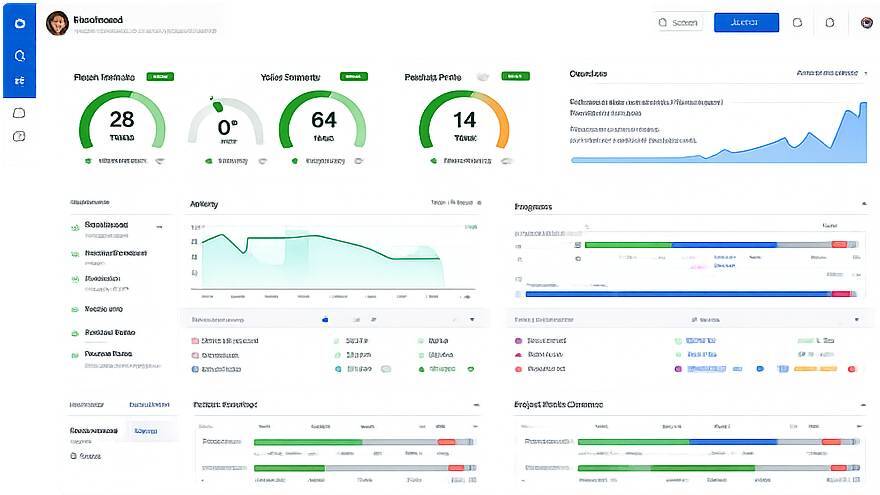Toggle the switch below the 14 gauge
The width and height of the screenshot is (880, 495).
pyautogui.click(x=507, y=161)
